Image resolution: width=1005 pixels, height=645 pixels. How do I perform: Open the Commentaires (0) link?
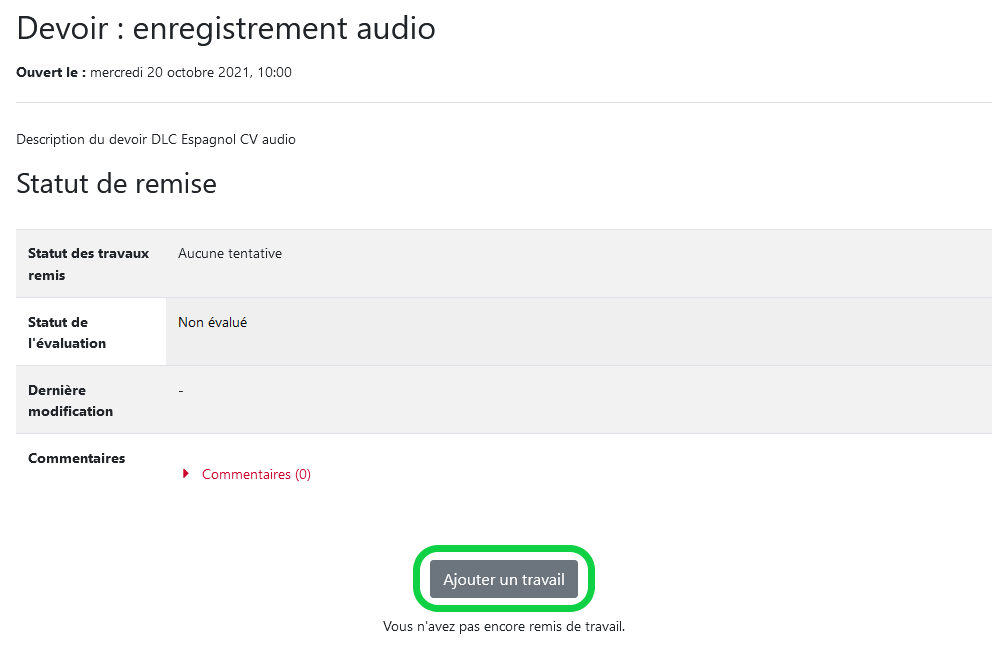[256, 474]
